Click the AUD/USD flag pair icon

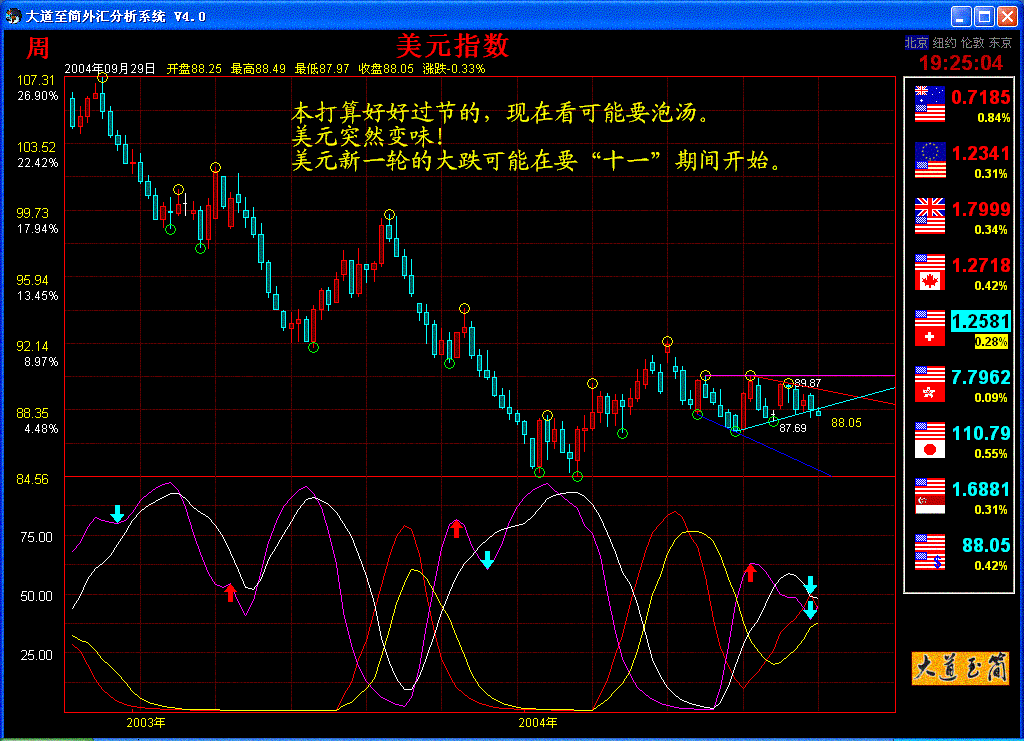(x=930, y=104)
